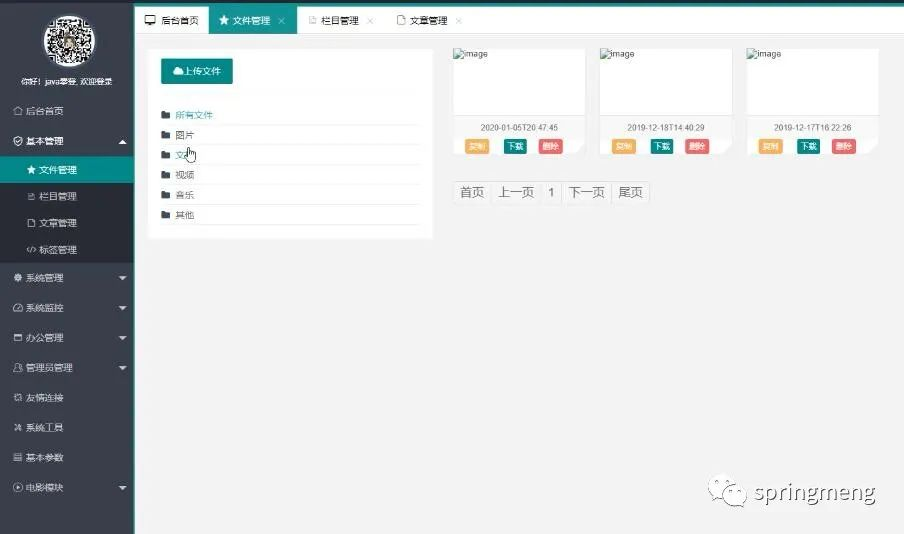The height and width of the screenshot is (534, 904).
Task: Click the folder icon next to 视频
Action: [166, 175]
